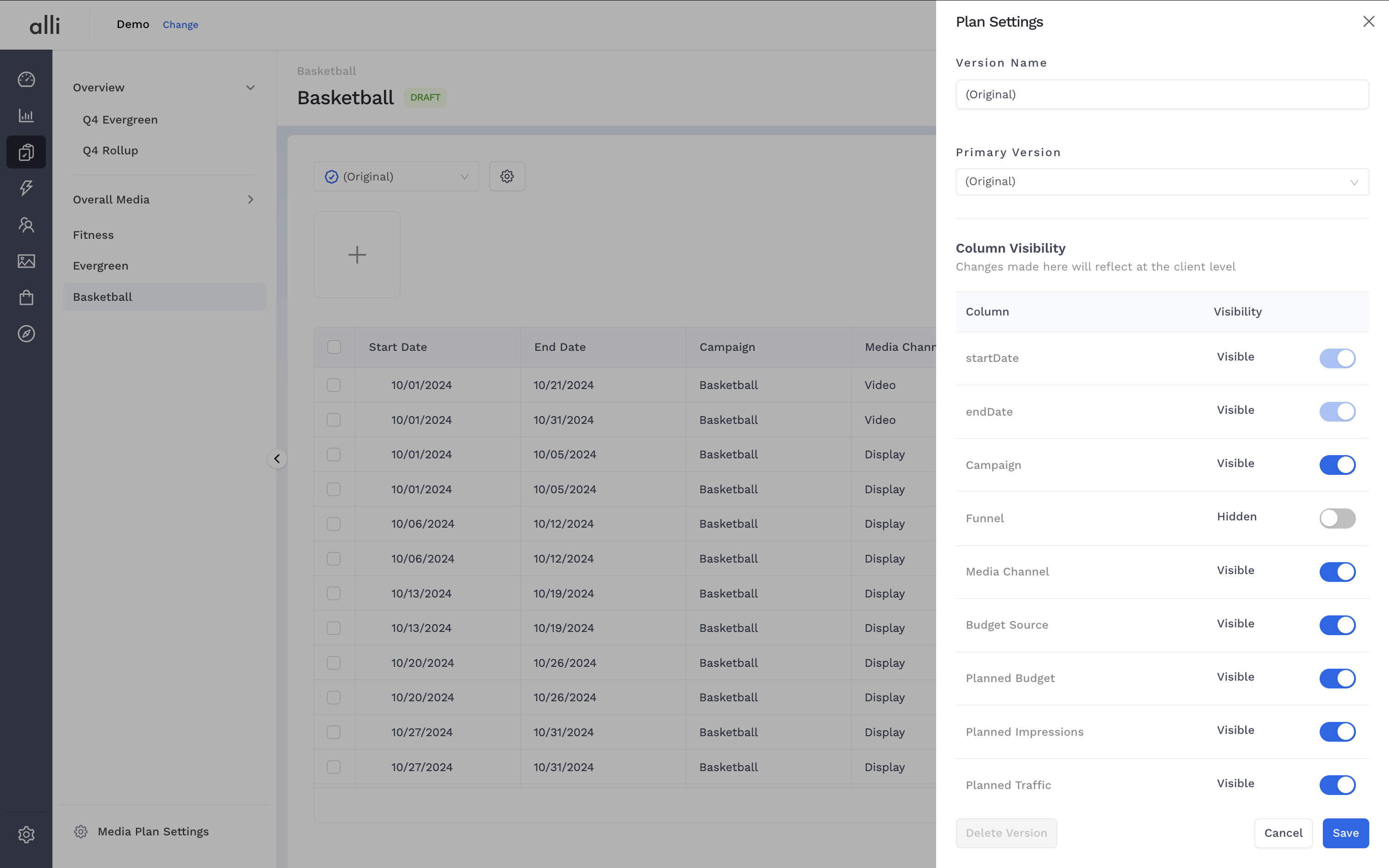
Task: Hide the Campaign column toggle
Action: [x=1337, y=465]
